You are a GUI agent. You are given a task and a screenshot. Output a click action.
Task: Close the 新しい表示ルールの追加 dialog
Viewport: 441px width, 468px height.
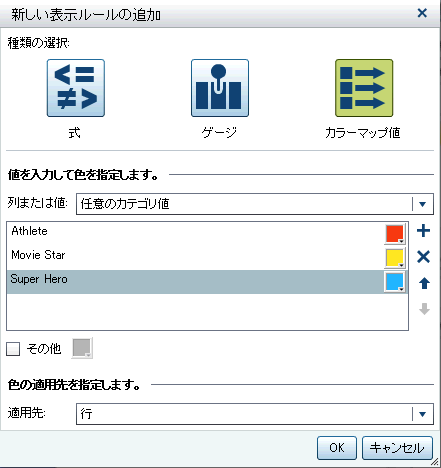tap(422, 13)
